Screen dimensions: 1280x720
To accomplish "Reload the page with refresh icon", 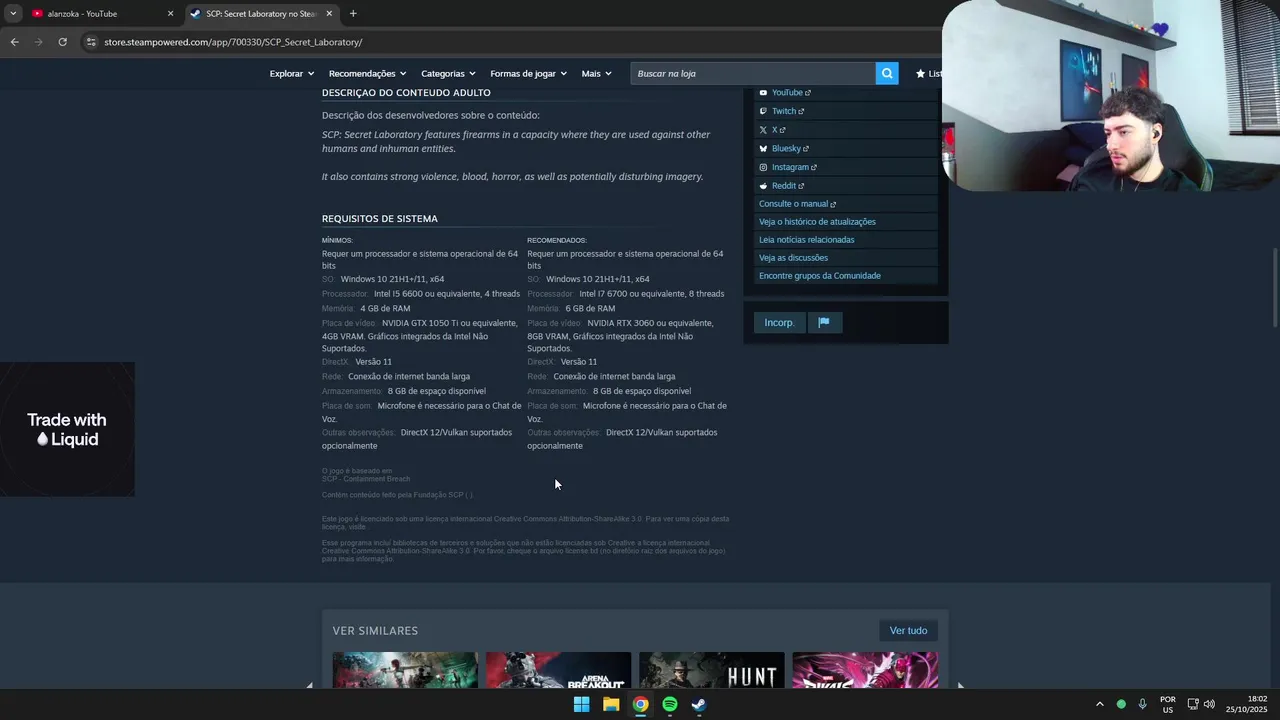I will pos(62,42).
